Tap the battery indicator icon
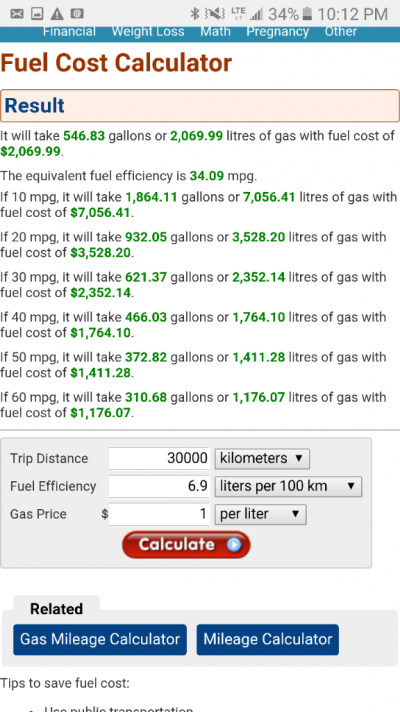 (x=307, y=14)
